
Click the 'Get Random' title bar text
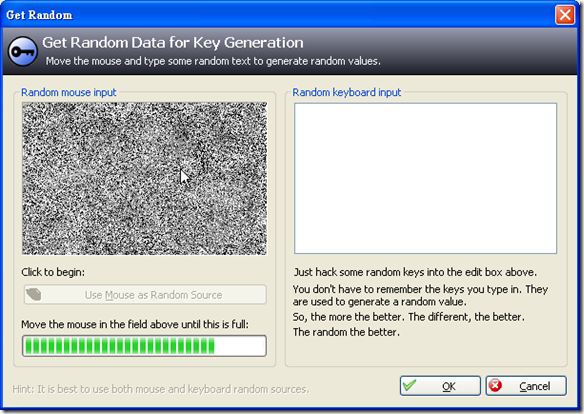tap(39, 15)
